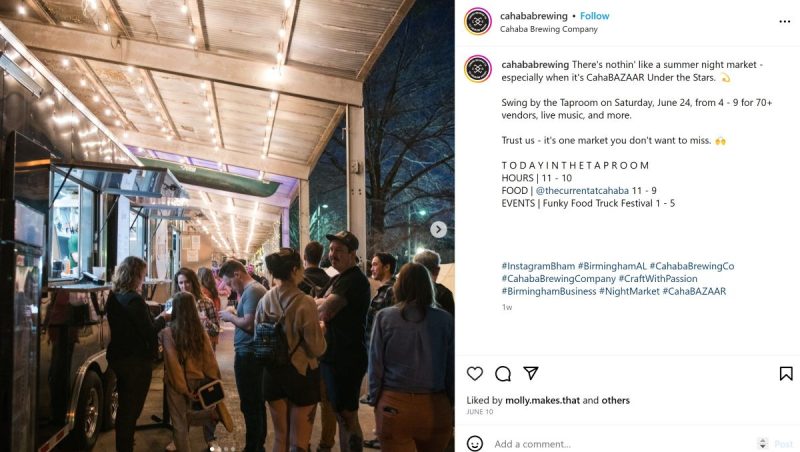Click the avatar beside the caption text

click(478, 68)
